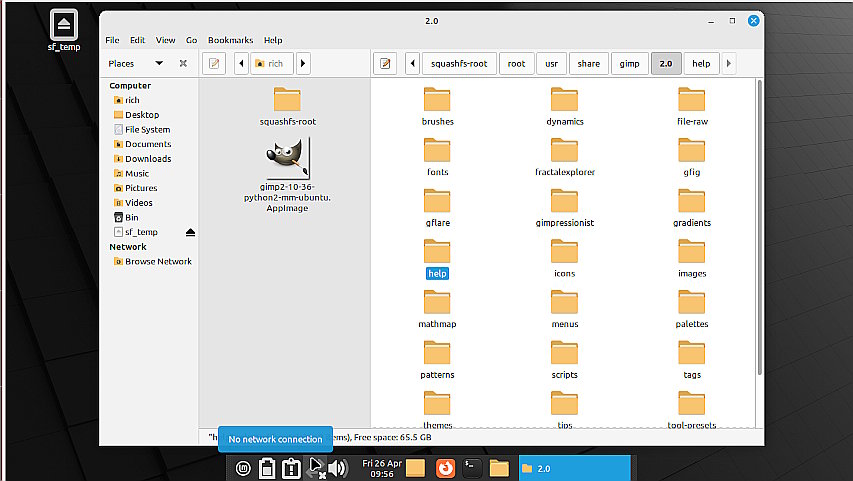853x481 pixels.
Task: Open the terminal from the taskbar
Action: point(472,468)
